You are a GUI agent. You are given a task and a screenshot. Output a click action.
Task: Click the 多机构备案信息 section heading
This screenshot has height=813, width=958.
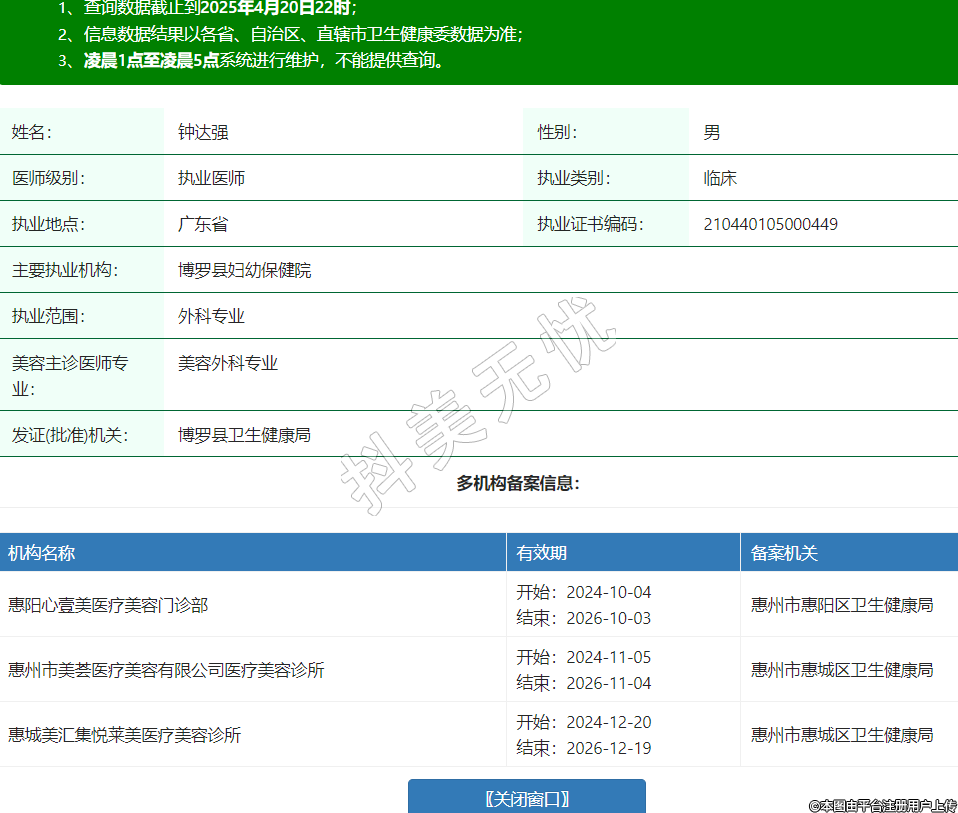[x=518, y=483]
